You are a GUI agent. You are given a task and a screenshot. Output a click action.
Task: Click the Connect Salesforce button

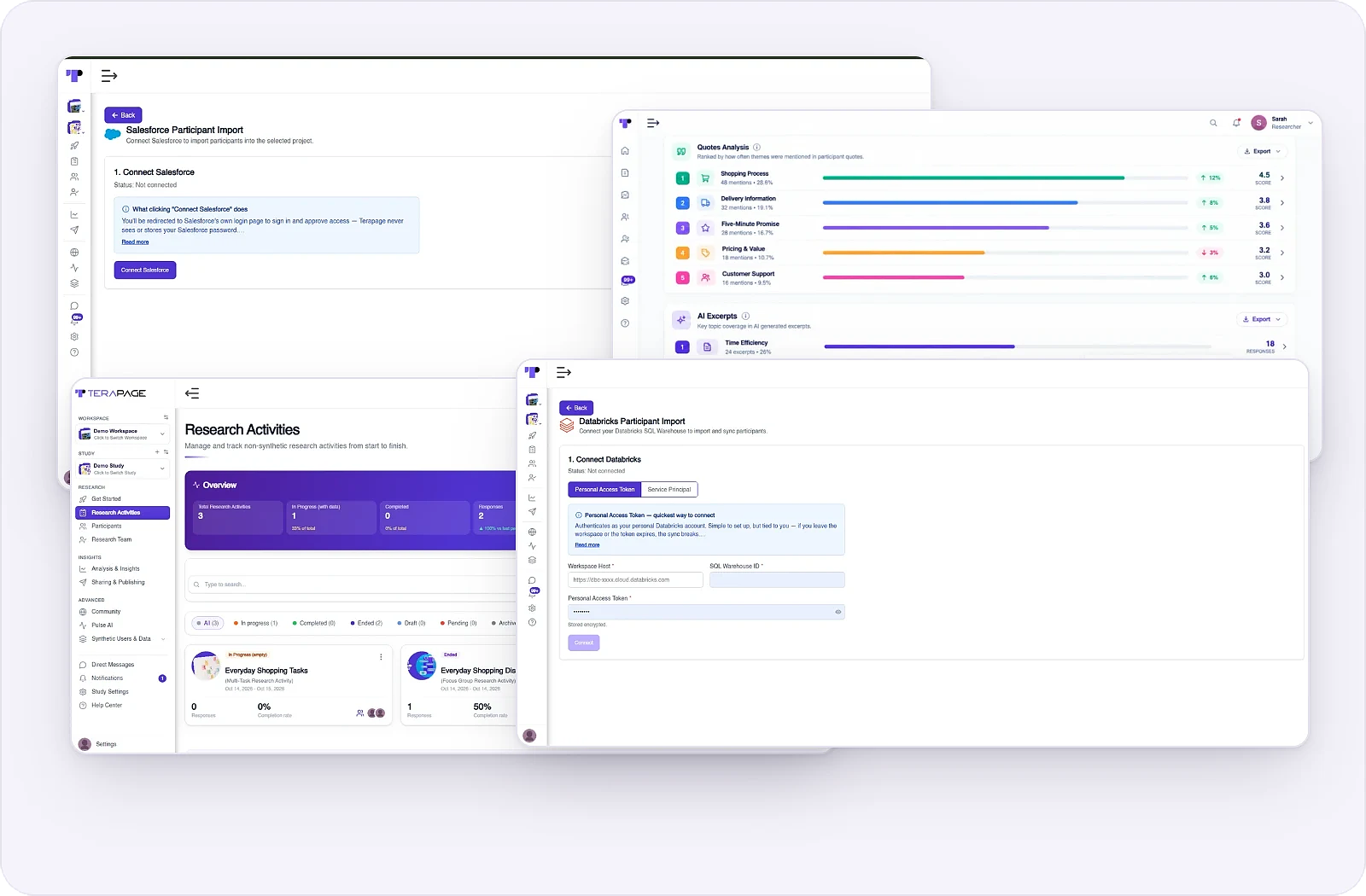pyautogui.click(x=145, y=270)
